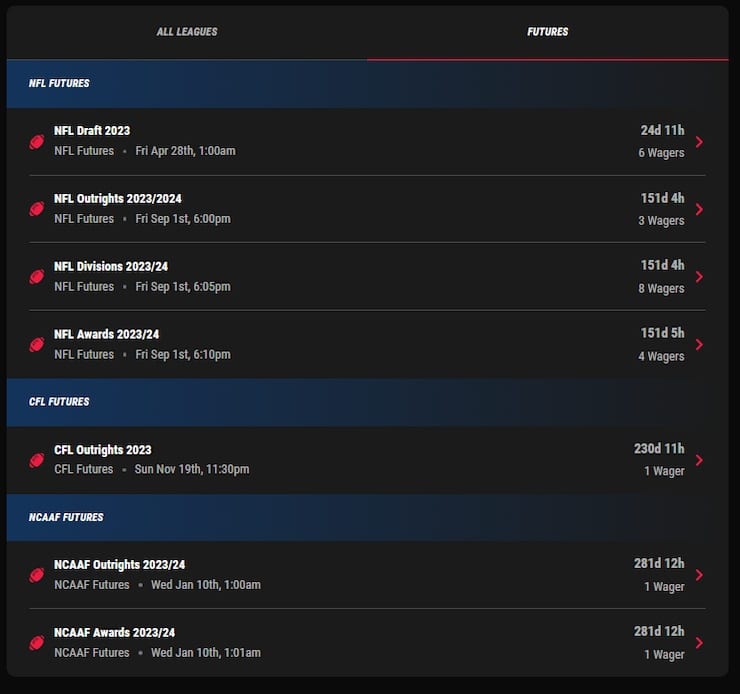
Task: Click 1 Wager under 230d 11h
Action: click(664, 471)
